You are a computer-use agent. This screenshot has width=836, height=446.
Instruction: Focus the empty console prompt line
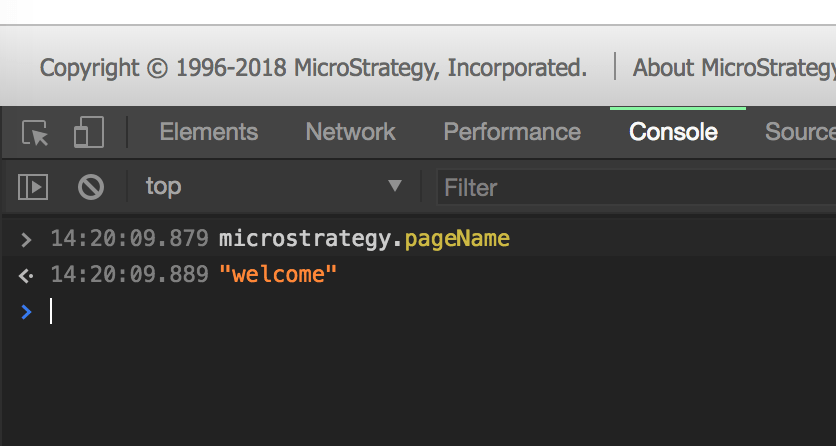click(x=400, y=312)
